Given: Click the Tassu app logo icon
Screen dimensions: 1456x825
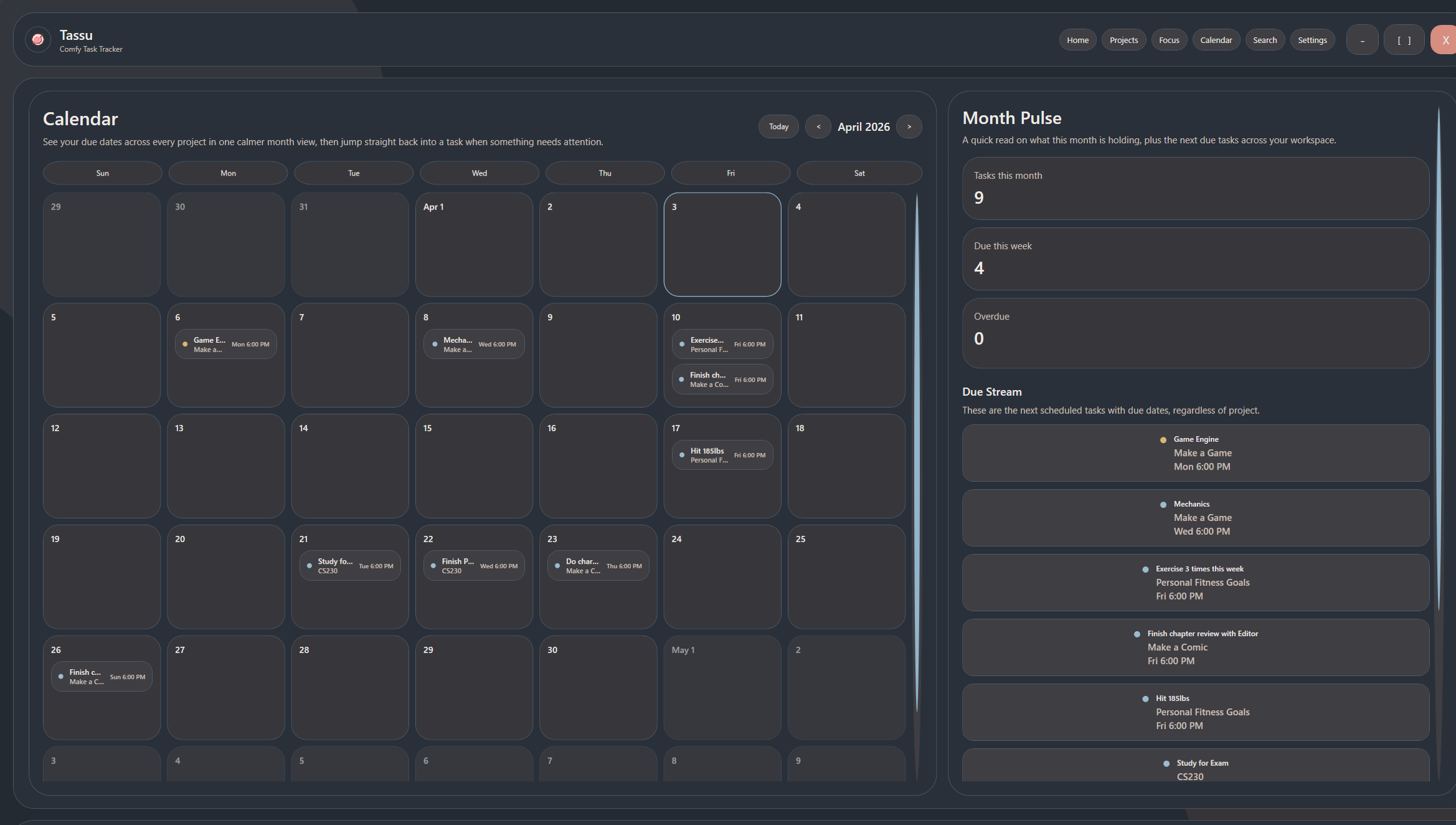Looking at the screenshot, I should click(x=38, y=40).
